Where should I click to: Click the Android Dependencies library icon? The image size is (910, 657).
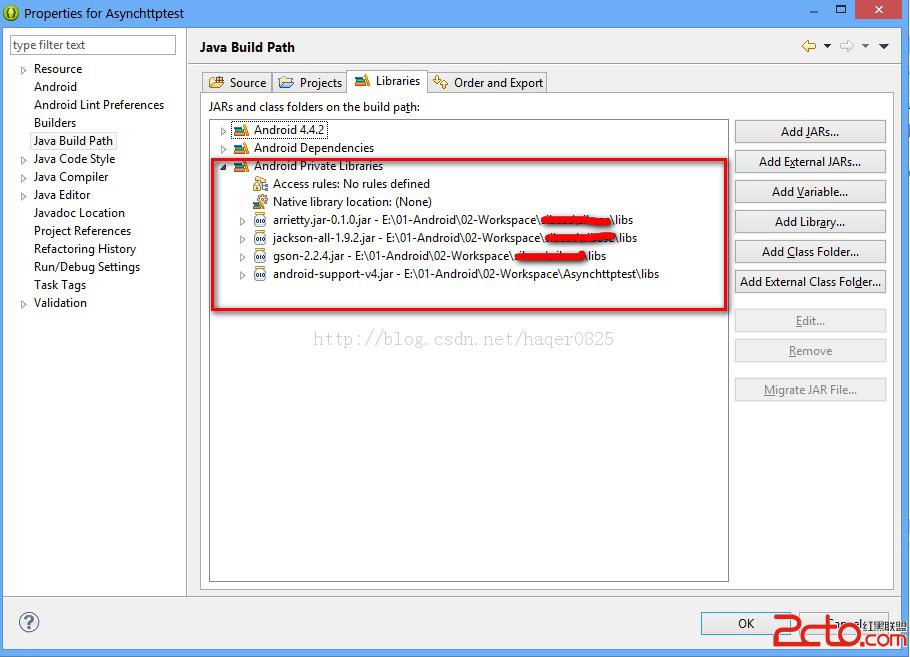(241, 149)
